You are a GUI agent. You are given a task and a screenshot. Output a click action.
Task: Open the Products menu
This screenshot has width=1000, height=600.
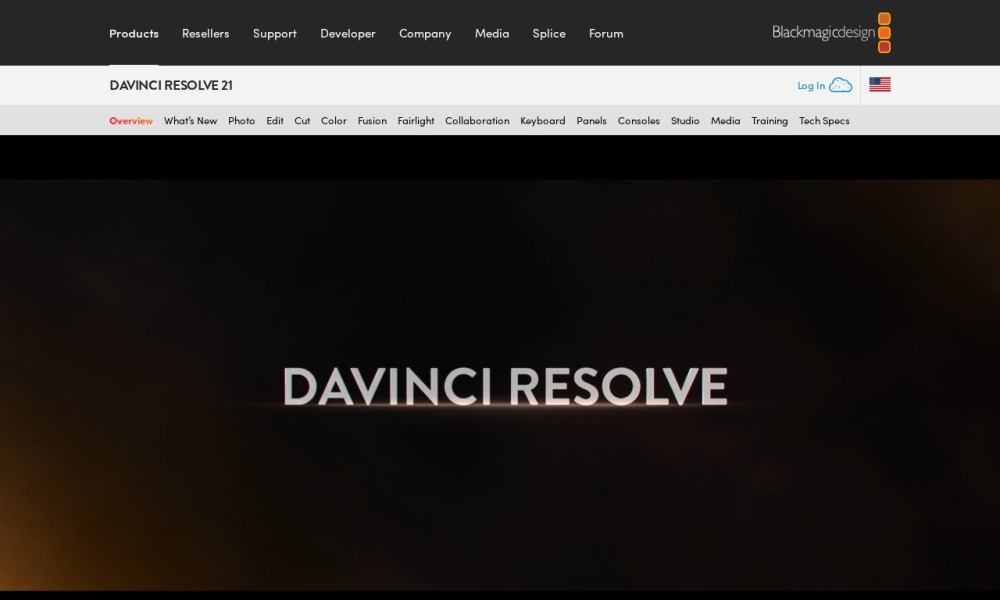tap(134, 33)
